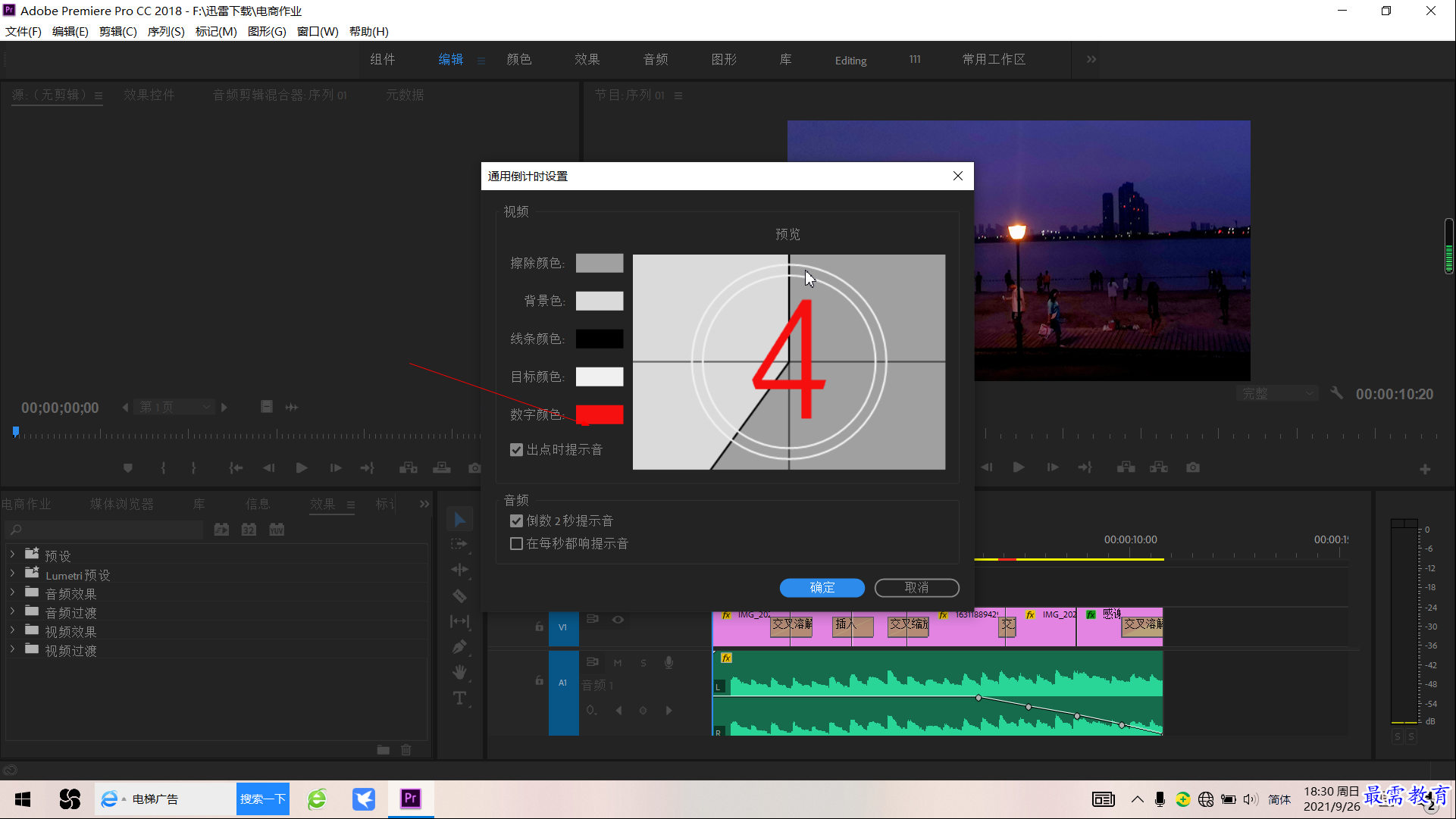Open the program monitor settings wrench
This screenshot has width=1456, height=819.
coord(1336,393)
